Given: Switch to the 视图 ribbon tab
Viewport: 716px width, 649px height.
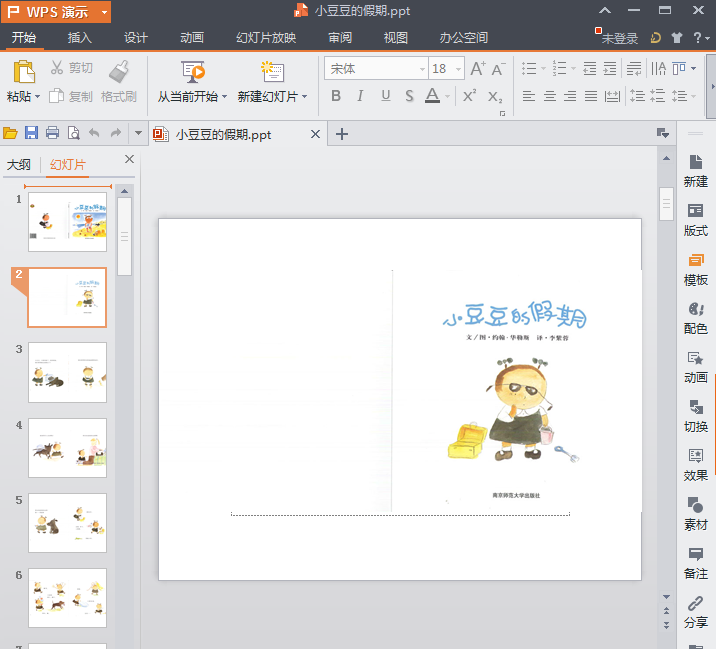Looking at the screenshot, I should [396, 37].
